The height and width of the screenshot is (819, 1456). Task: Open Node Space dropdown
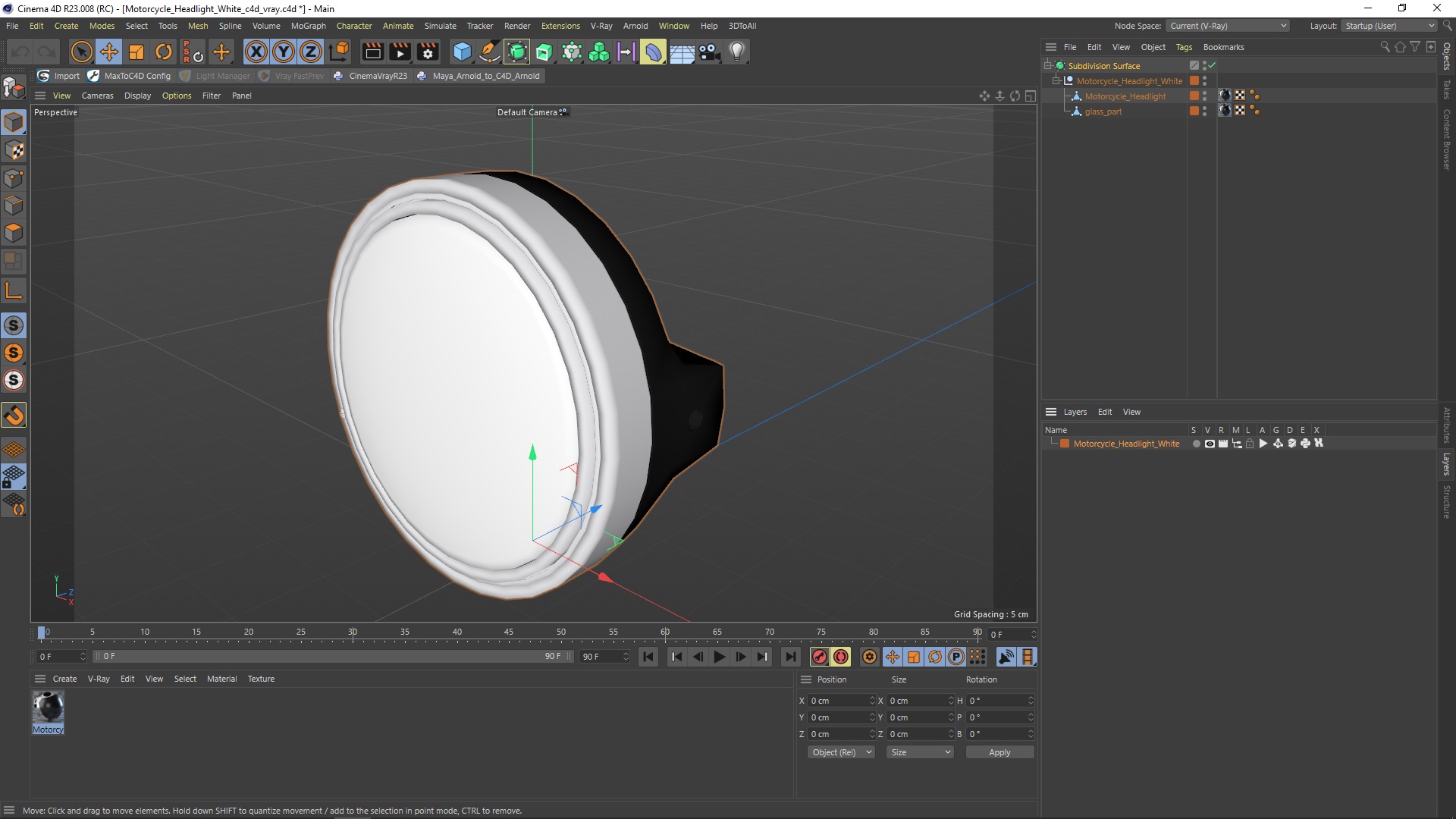[x=1228, y=26]
